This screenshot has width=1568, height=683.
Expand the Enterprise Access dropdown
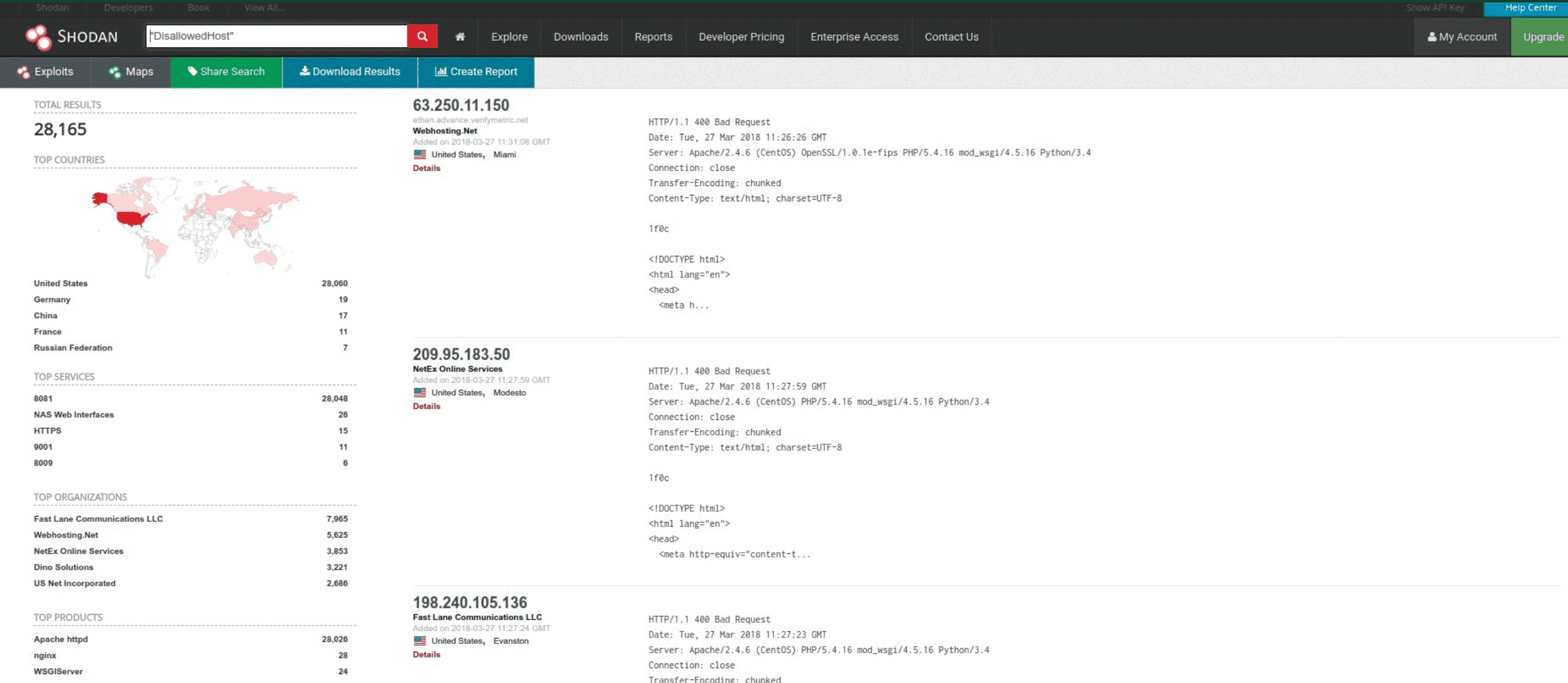coord(853,36)
